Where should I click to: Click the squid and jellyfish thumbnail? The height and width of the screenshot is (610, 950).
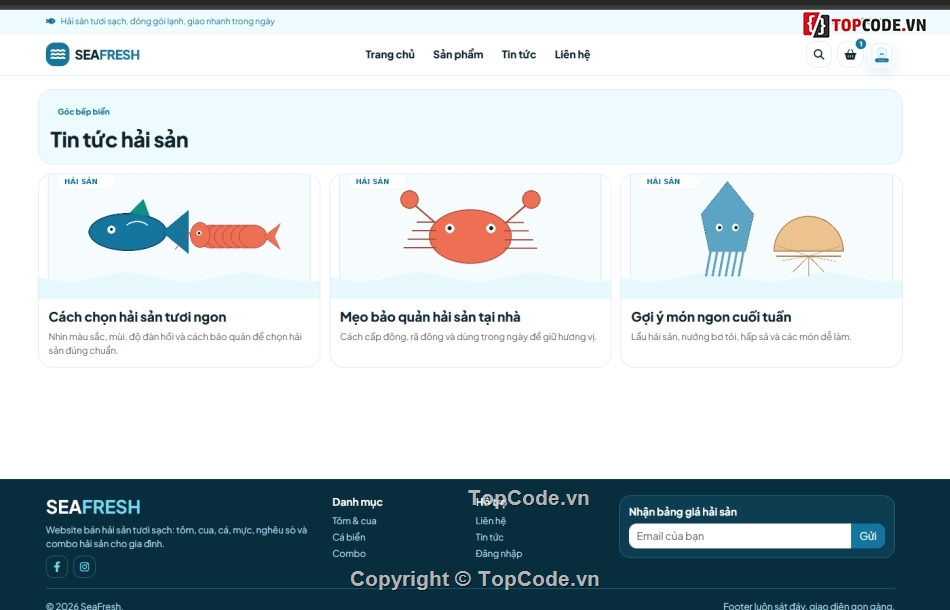tap(762, 236)
